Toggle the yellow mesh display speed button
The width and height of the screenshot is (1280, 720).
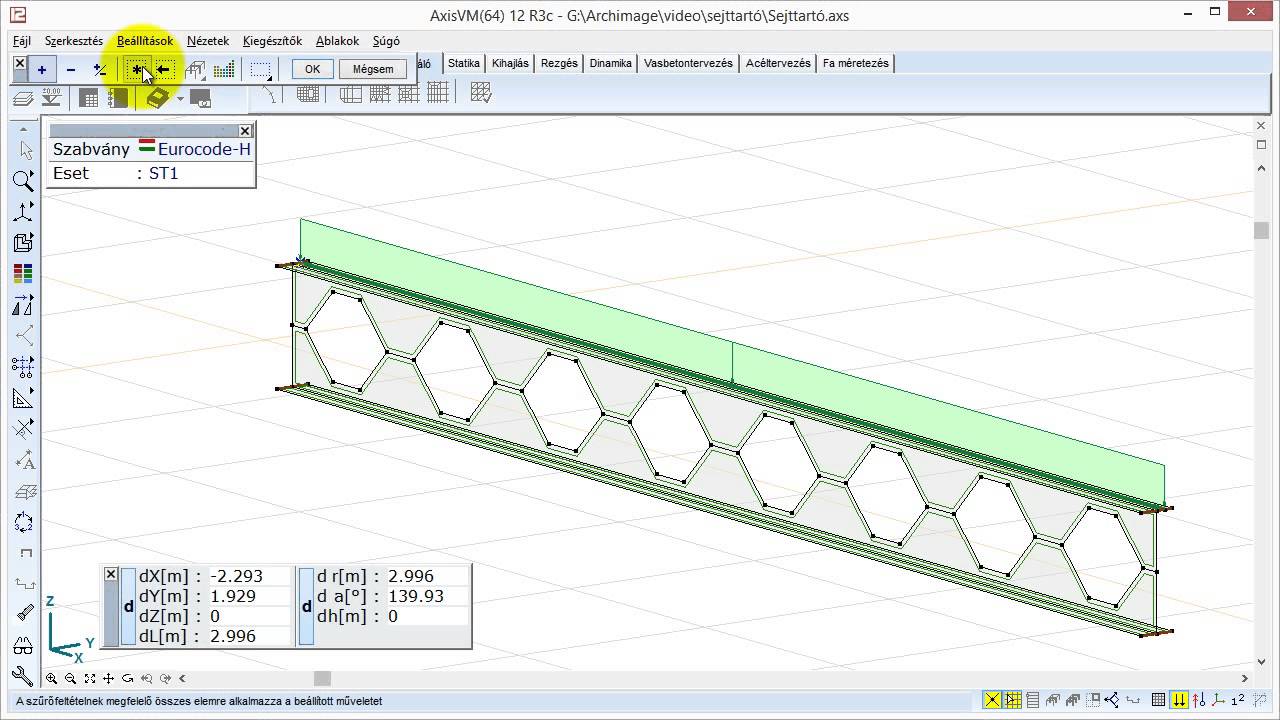pyautogui.click(x=1013, y=700)
